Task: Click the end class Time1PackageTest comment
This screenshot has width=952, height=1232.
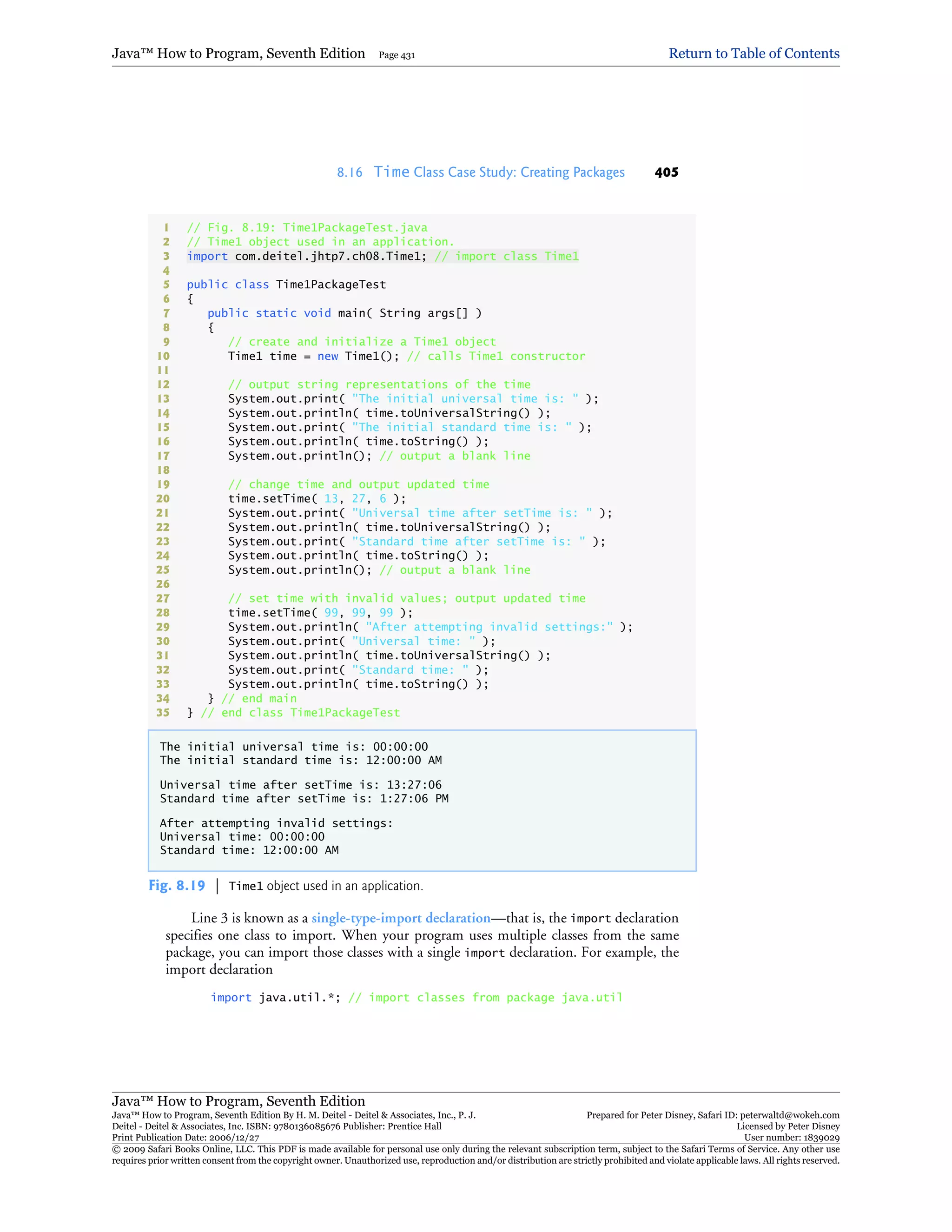Action: tap(300, 712)
